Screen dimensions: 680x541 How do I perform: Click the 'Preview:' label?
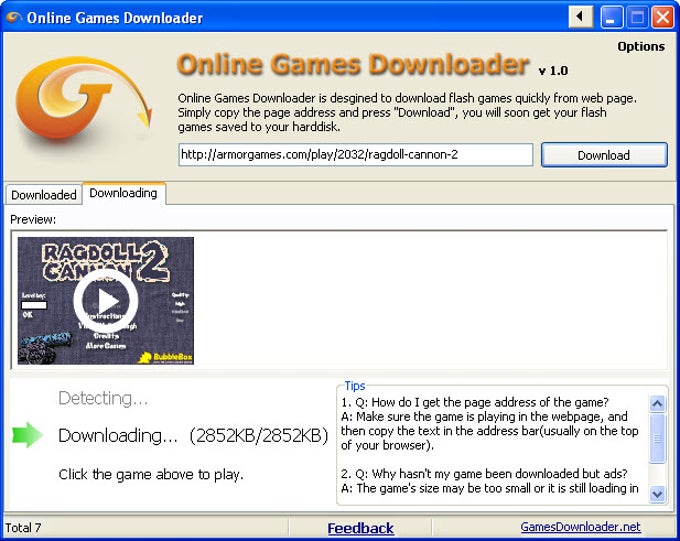[x=33, y=219]
